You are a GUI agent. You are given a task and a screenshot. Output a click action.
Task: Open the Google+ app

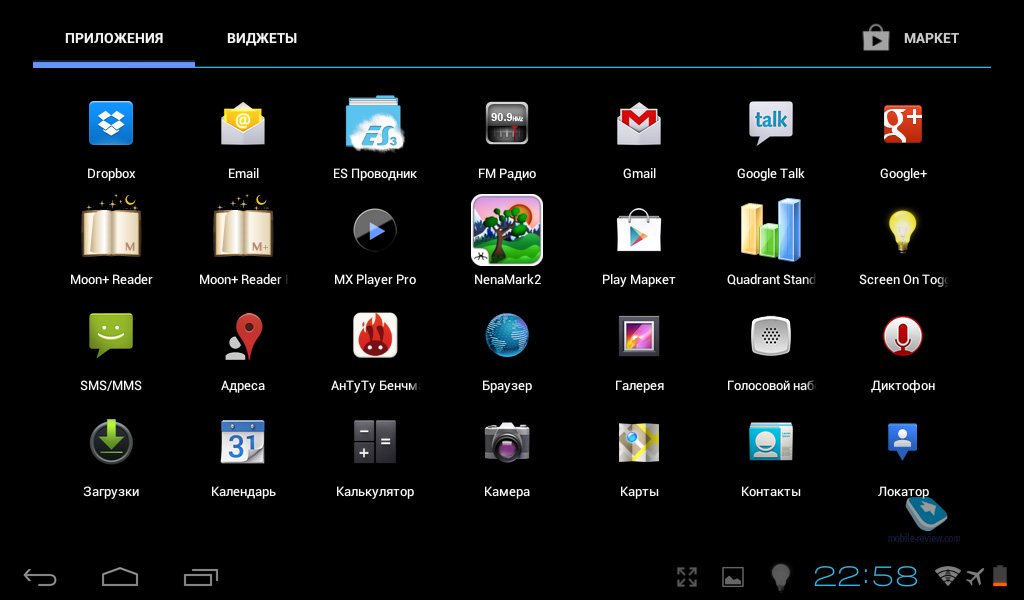903,123
